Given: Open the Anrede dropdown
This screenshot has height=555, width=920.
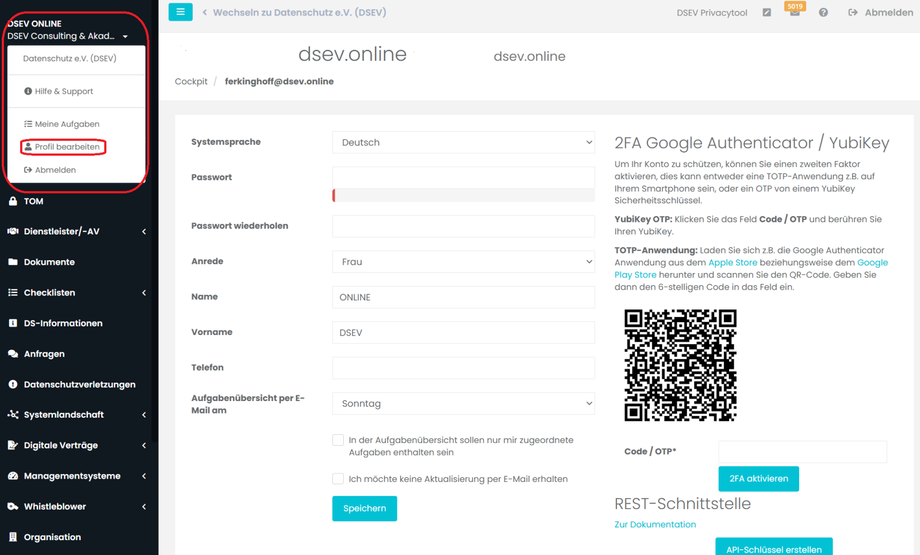Looking at the screenshot, I should [463, 262].
